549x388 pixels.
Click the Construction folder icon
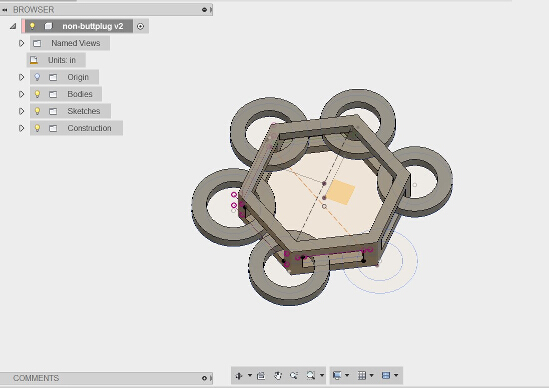click(53, 129)
